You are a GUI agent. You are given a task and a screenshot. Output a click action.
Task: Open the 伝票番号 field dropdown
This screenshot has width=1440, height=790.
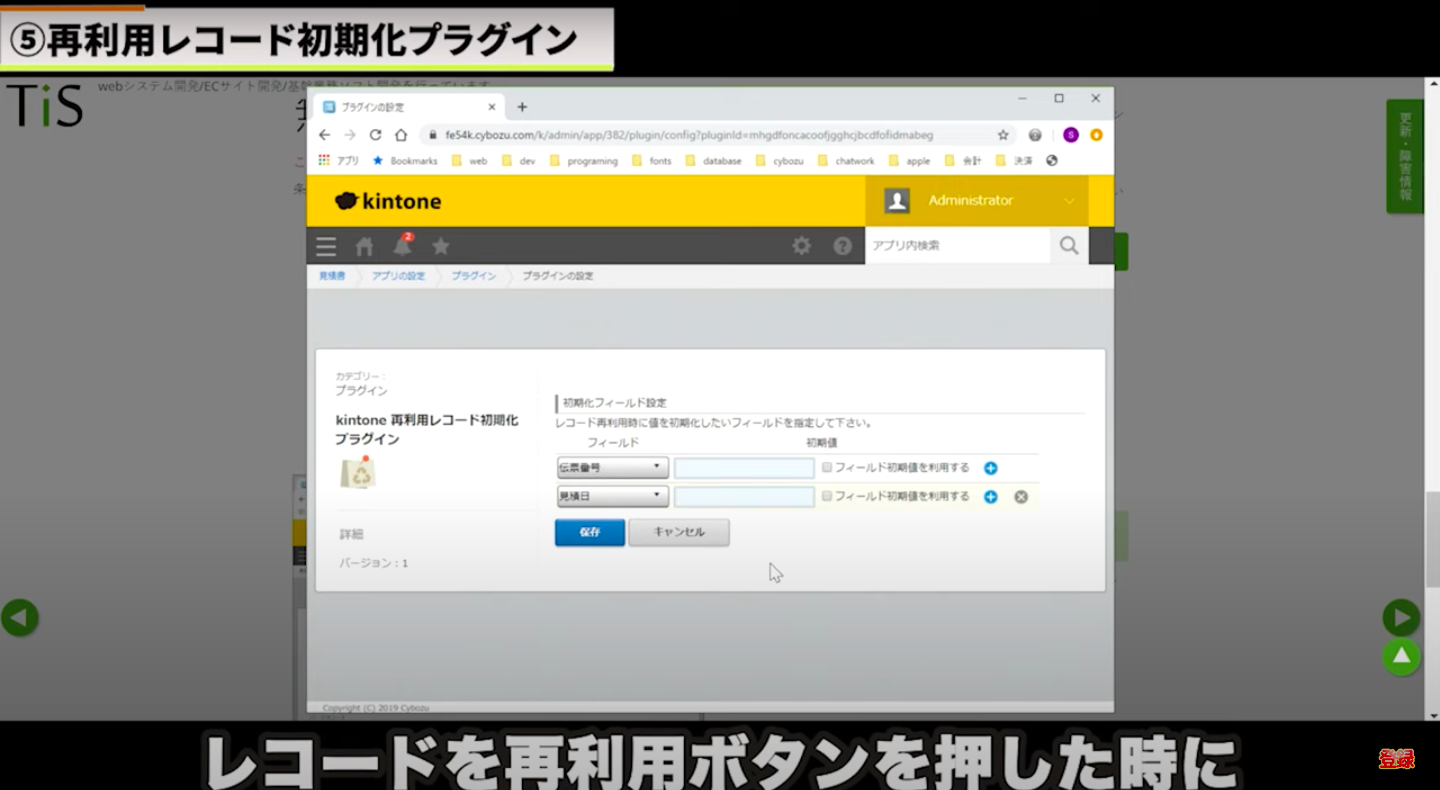point(612,468)
